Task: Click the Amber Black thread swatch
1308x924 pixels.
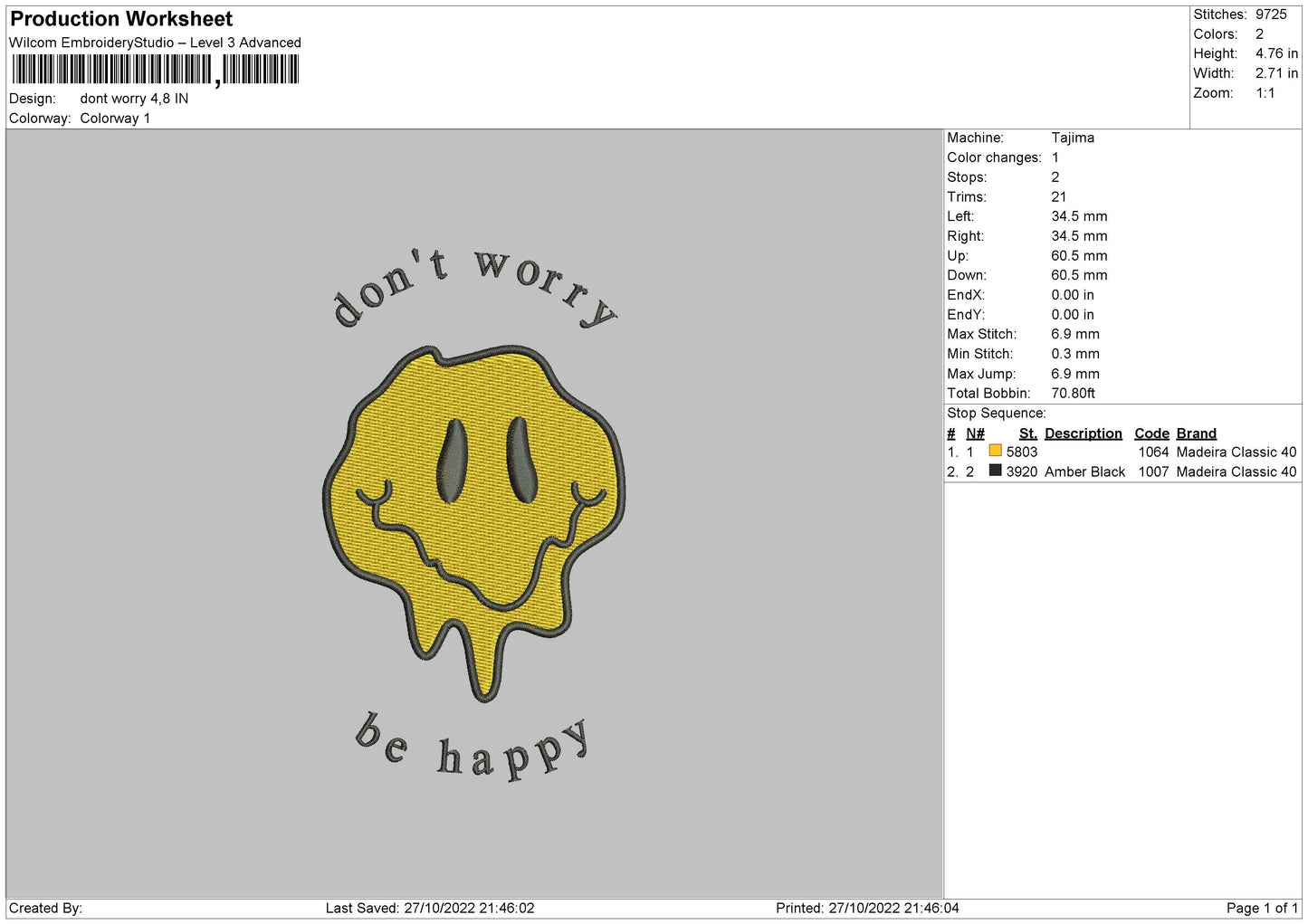Action: pos(995,471)
